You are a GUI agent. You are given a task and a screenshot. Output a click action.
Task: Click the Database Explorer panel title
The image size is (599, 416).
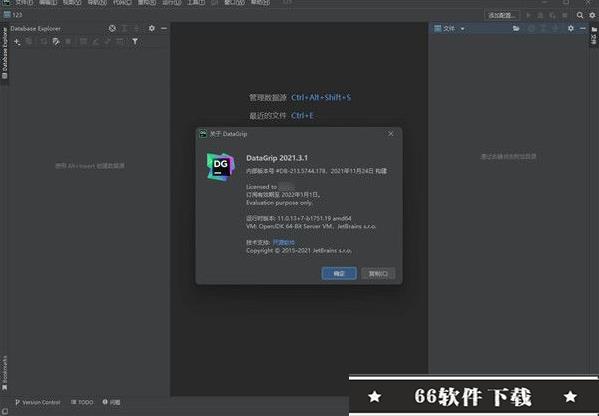tap(35, 29)
